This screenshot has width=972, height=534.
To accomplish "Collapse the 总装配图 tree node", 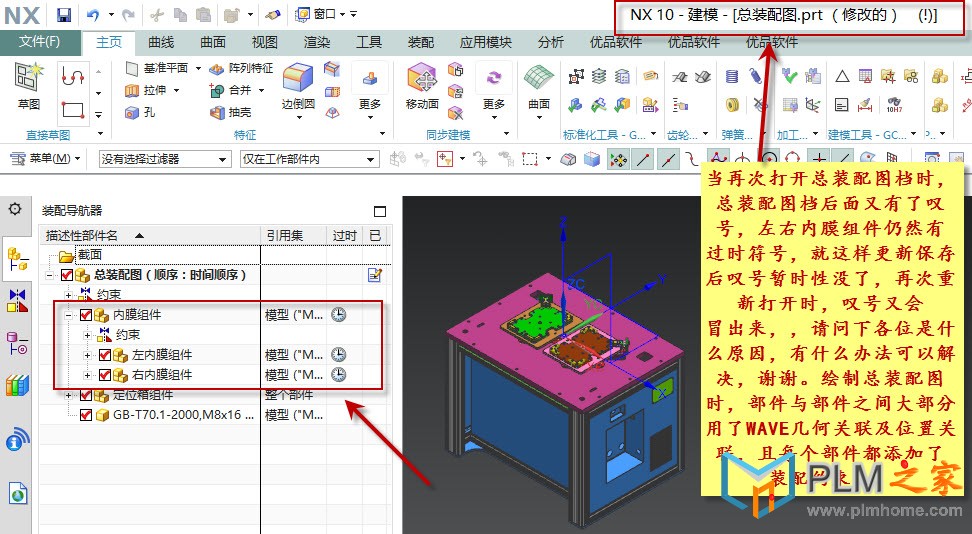I will [49, 275].
